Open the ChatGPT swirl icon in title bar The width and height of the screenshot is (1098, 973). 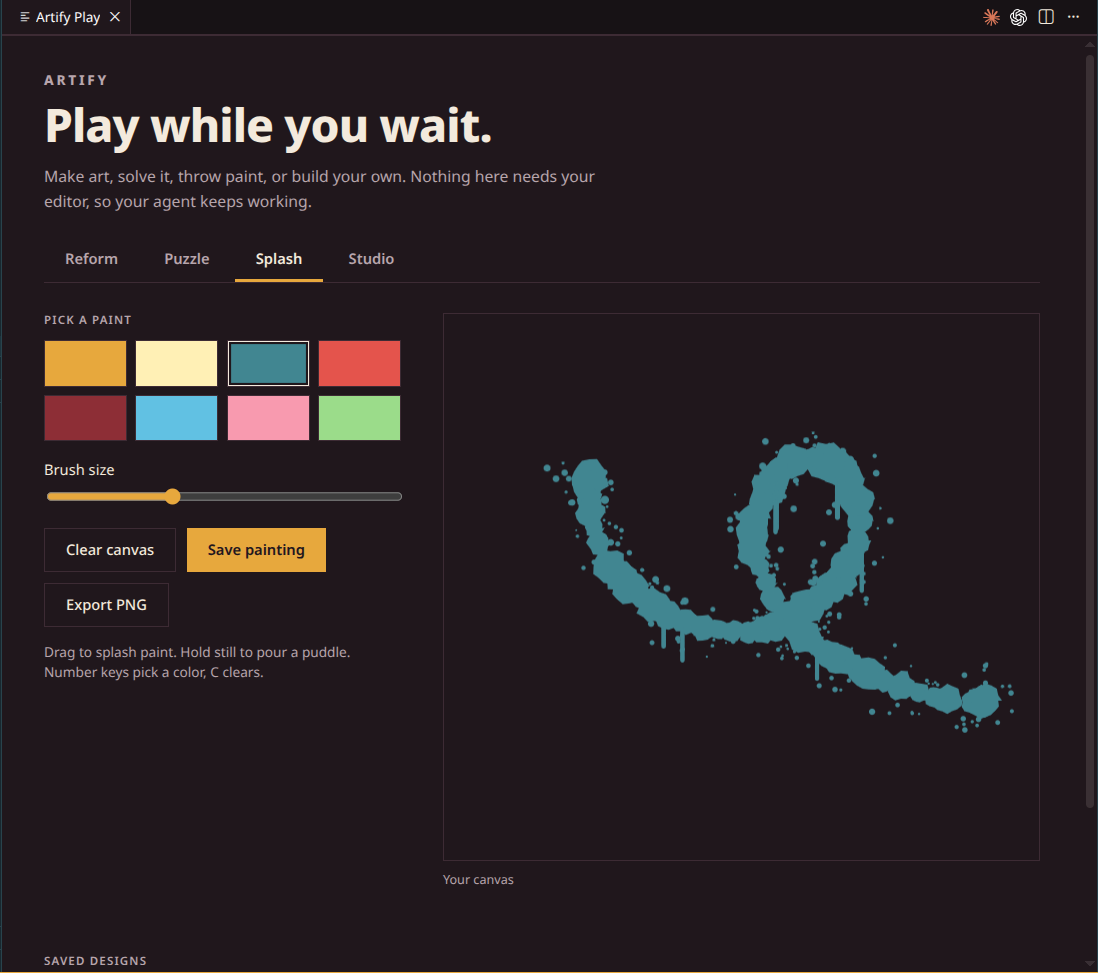[x=1018, y=18]
